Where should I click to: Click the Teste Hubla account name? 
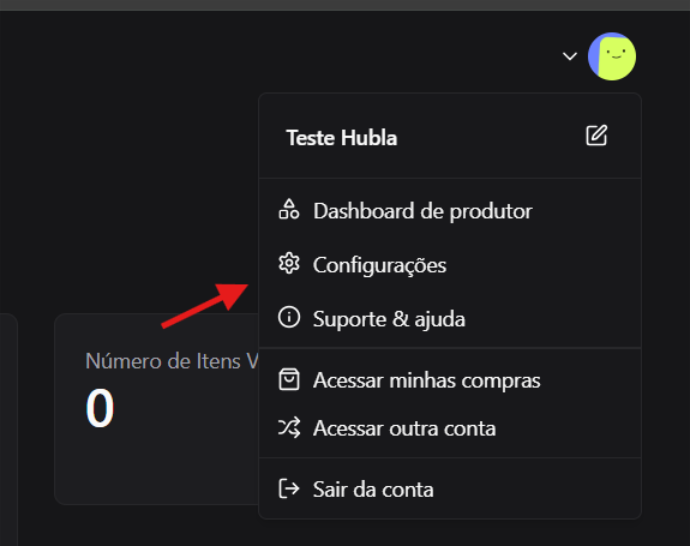coord(342,138)
